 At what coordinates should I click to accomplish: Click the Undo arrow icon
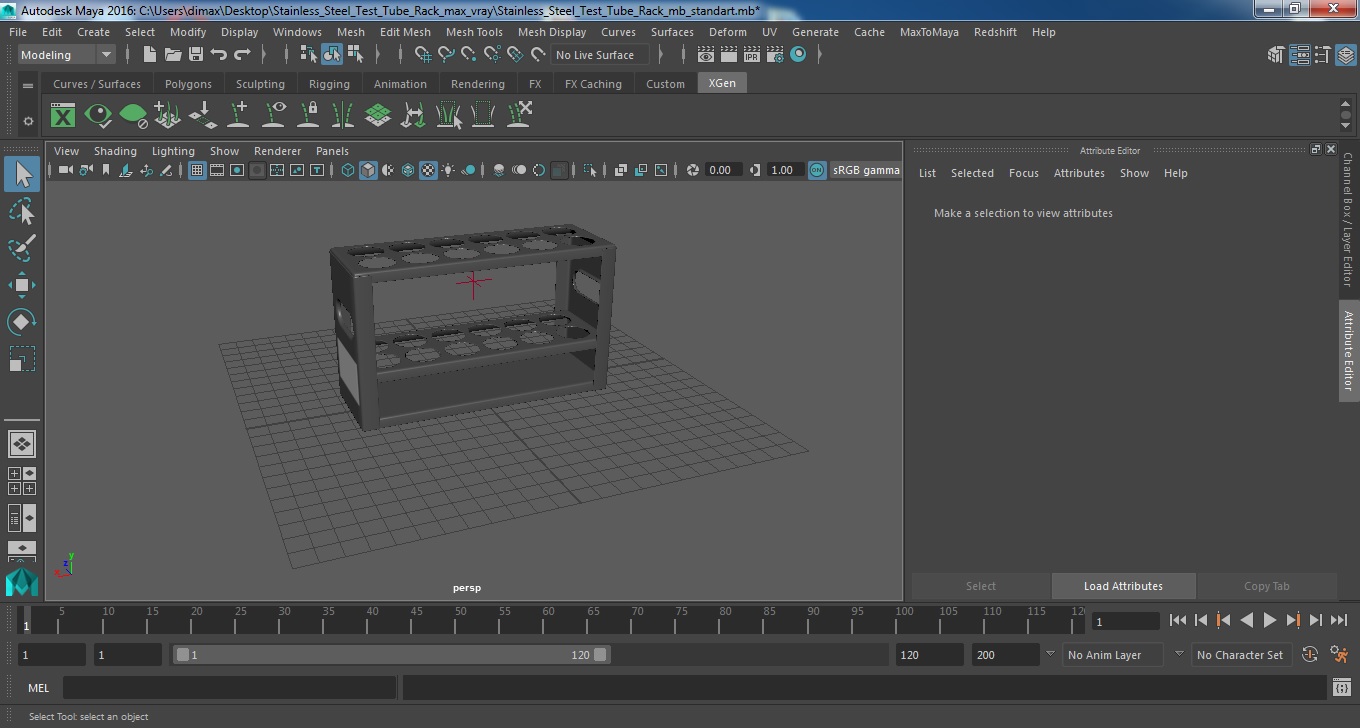[x=219, y=55]
